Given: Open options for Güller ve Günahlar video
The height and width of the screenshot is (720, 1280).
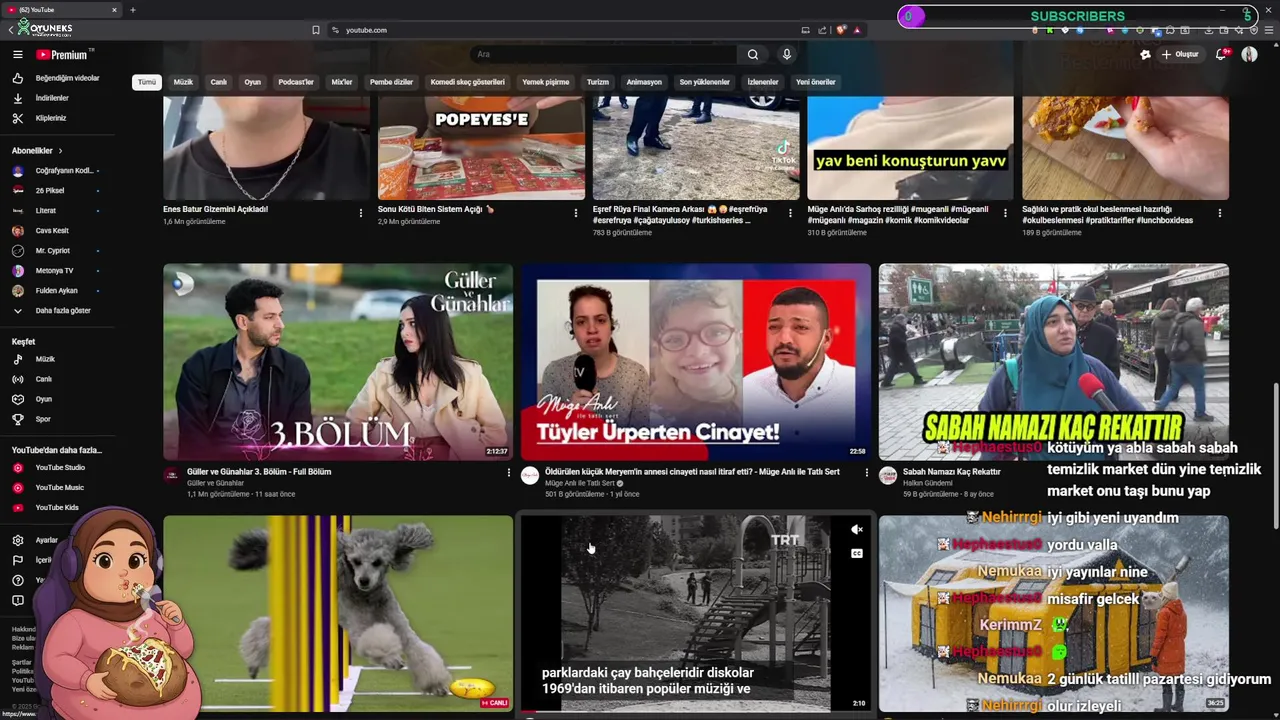Looking at the screenshot, I should click(x=508, y=473).
